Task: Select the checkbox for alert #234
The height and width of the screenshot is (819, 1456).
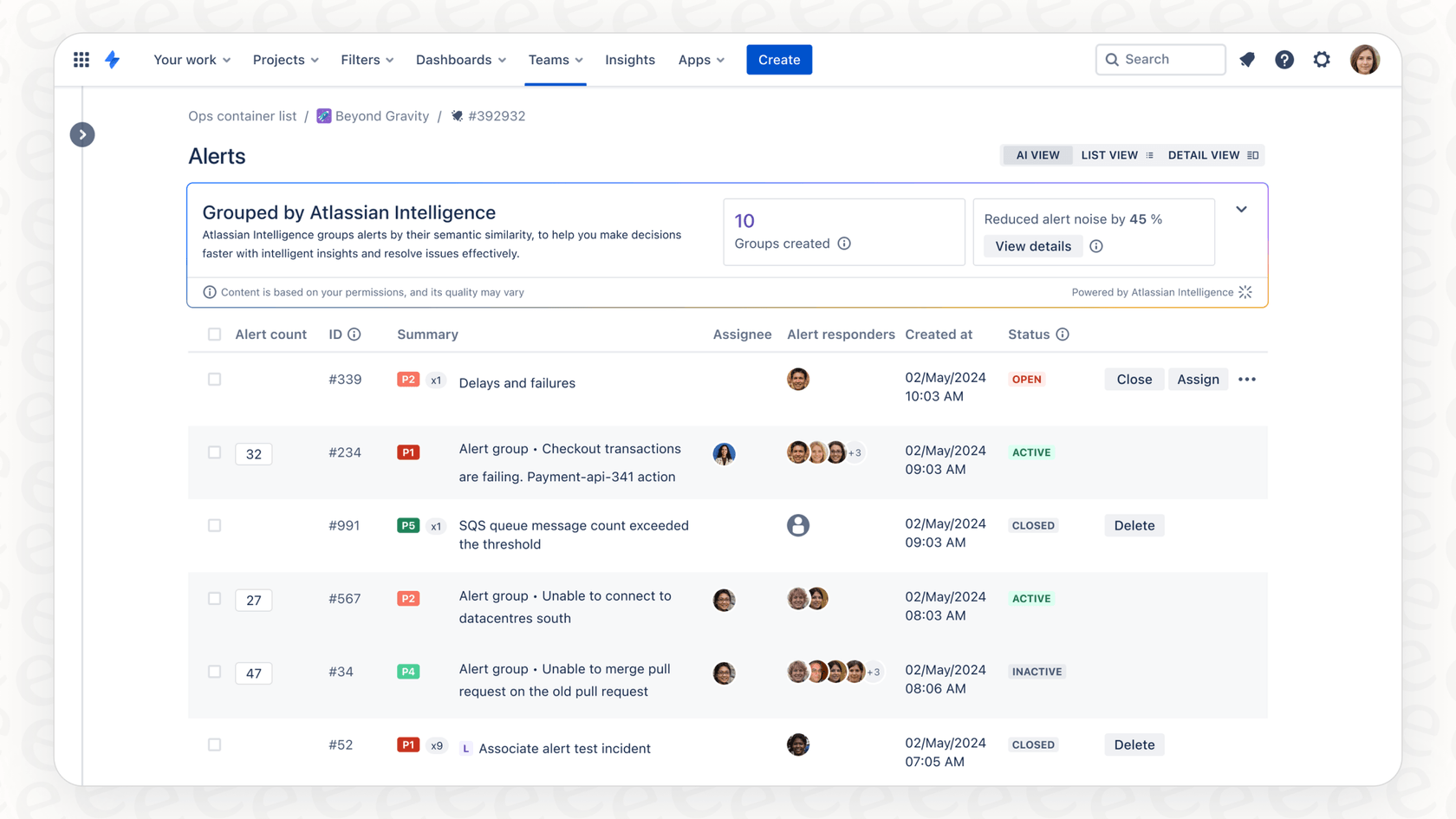Action: (x=214, y=452)
